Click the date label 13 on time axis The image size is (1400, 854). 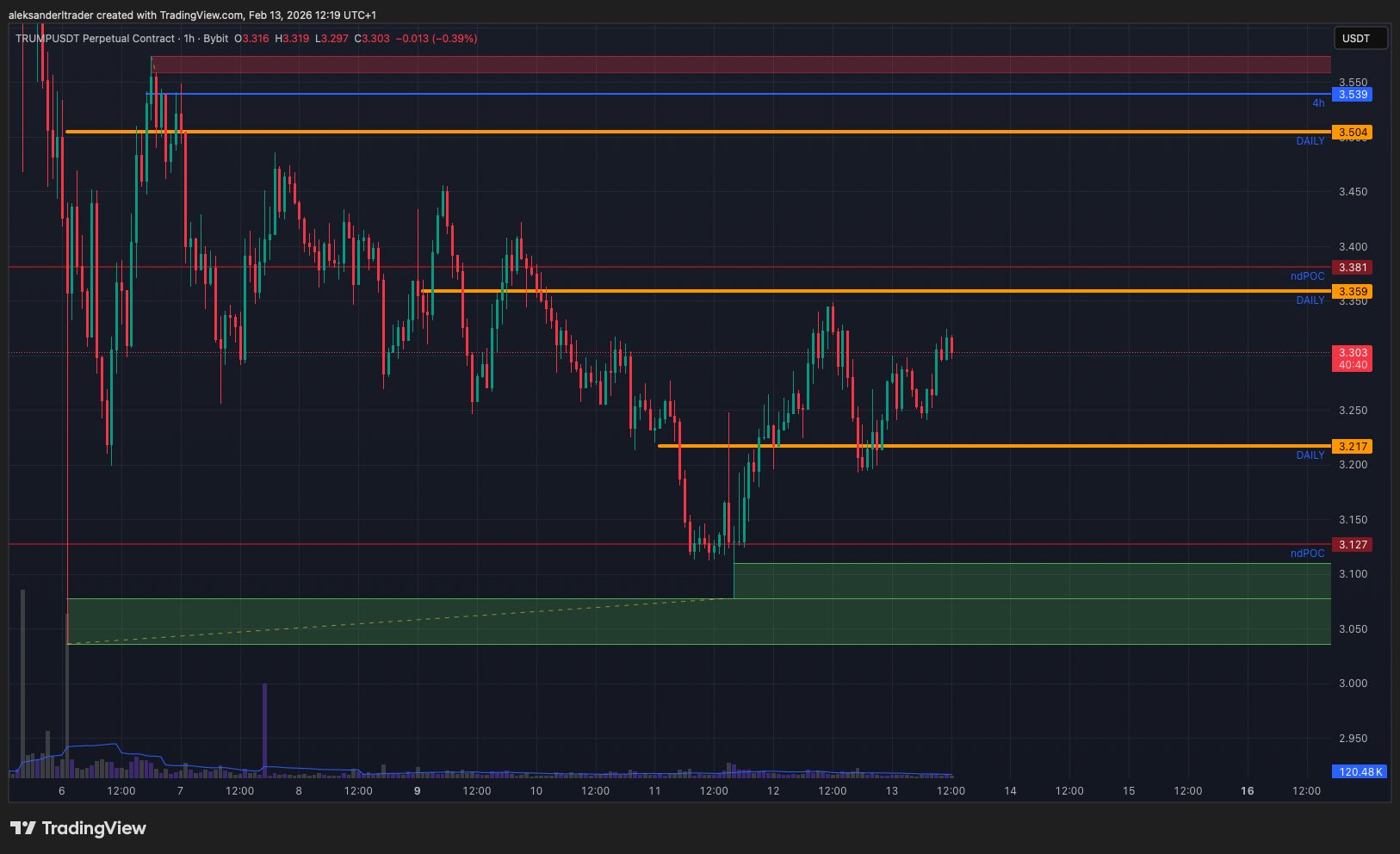(892, 791)
